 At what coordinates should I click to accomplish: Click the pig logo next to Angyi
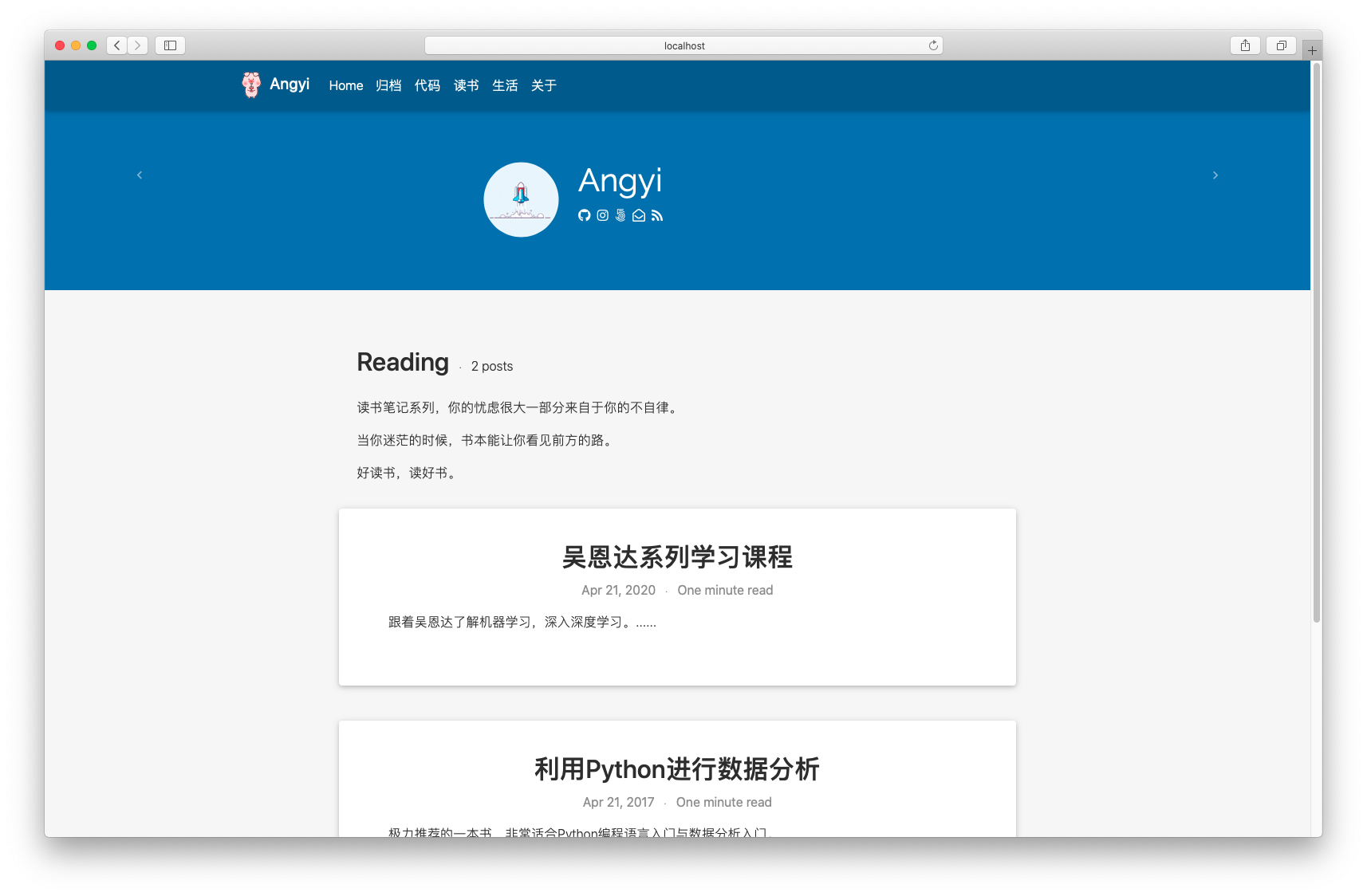pos(250,85)
